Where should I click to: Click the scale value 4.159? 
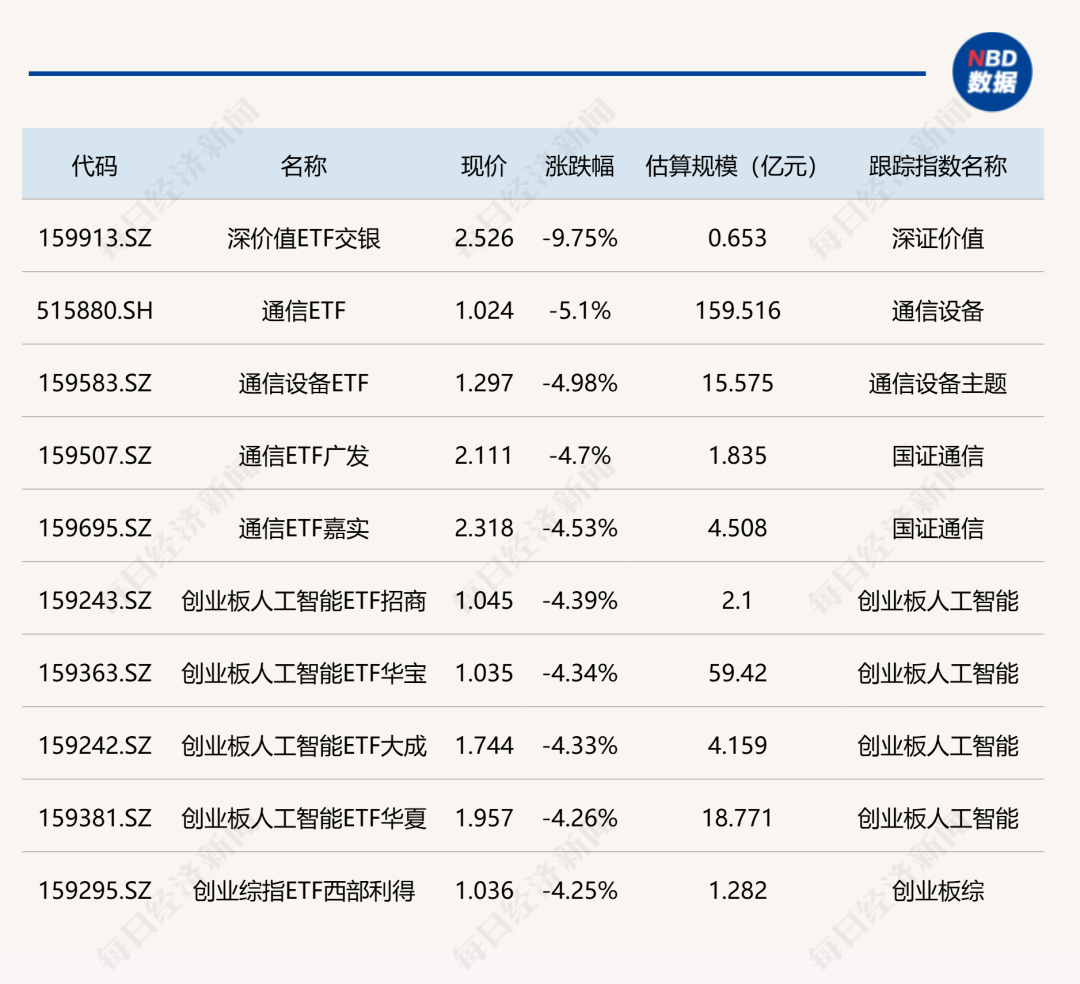737,746
